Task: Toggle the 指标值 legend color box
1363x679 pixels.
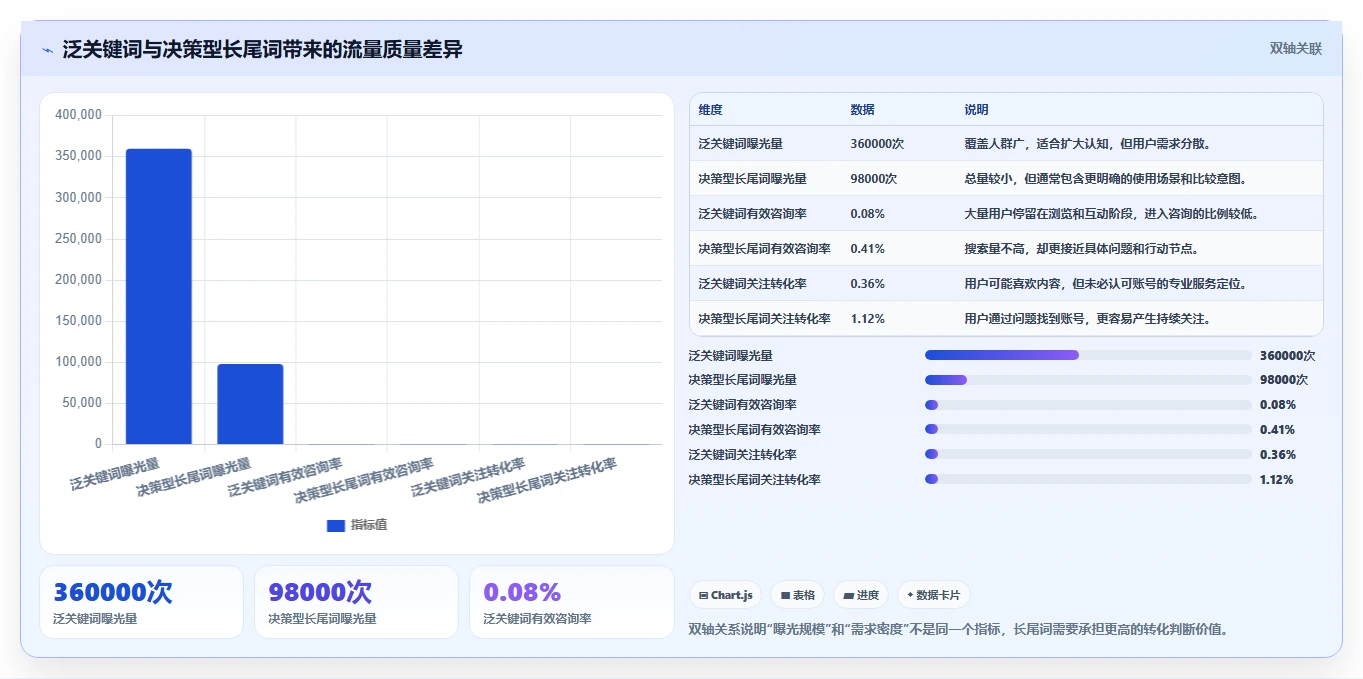Action: (336, 525)
